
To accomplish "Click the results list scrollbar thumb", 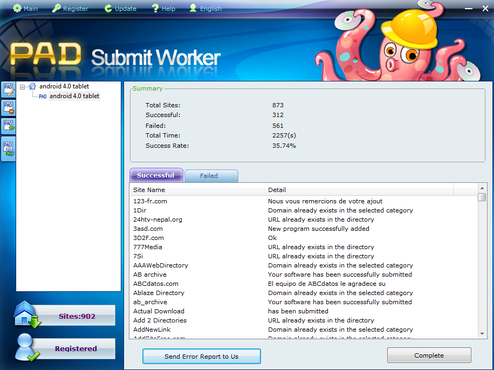I will 482,197.
